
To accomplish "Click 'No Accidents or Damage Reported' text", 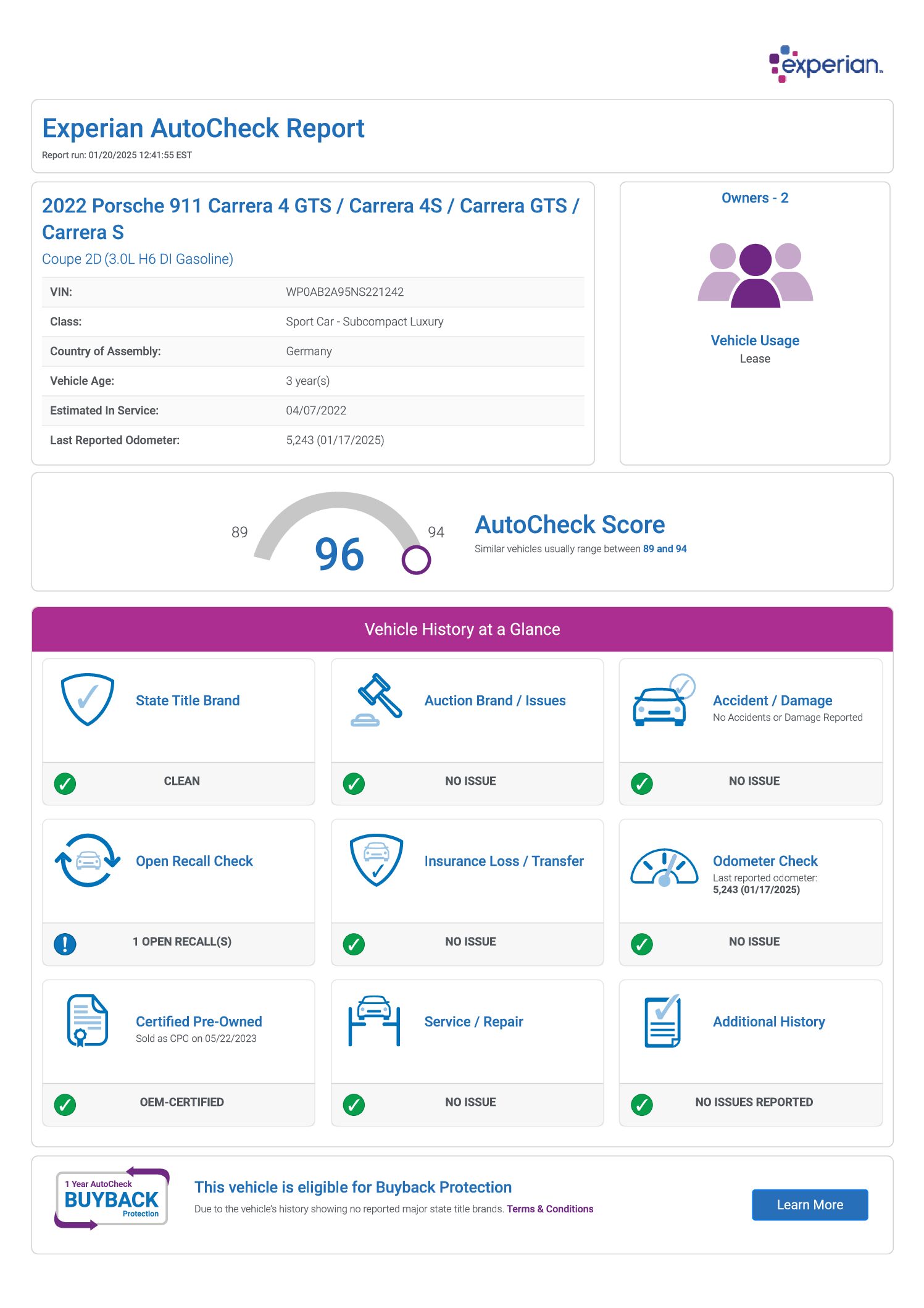I will coord(788,718).
